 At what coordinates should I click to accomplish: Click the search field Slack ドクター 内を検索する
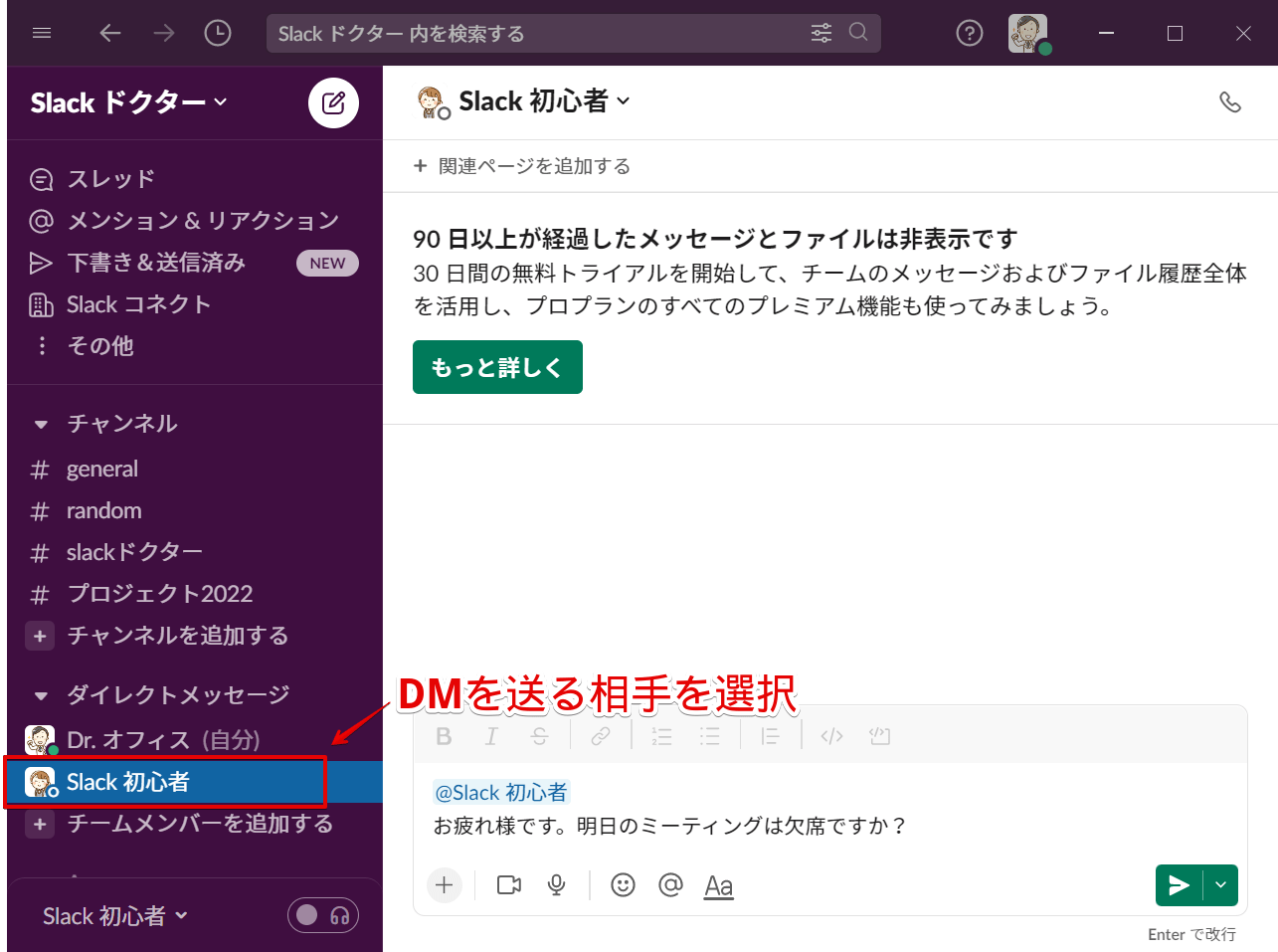(x=574, y=33)
